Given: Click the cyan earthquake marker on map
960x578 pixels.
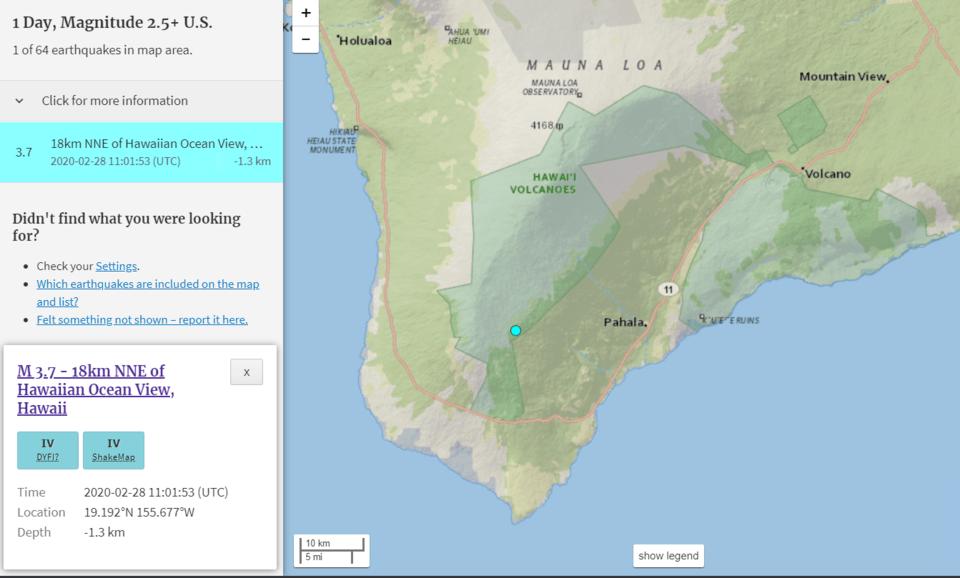Looking at the screenshot, I should 516,330.
